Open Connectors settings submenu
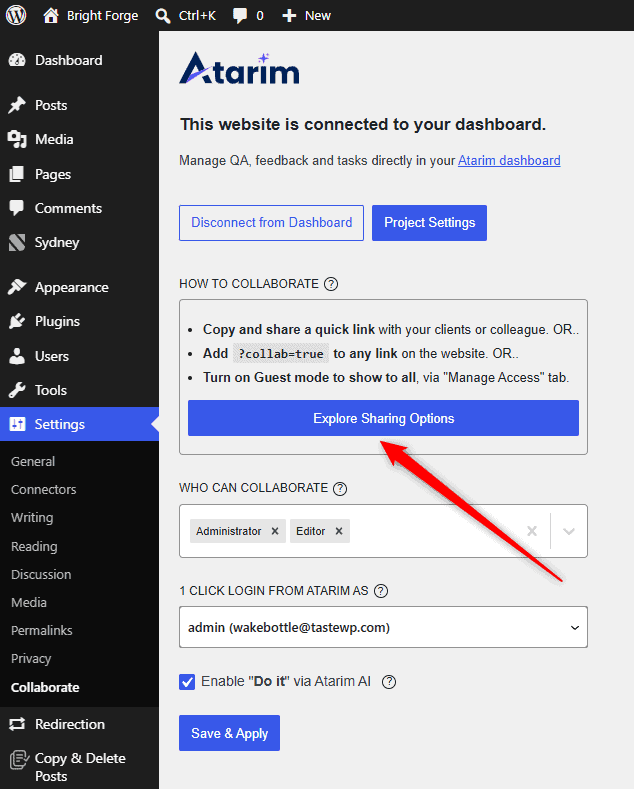The width and height of the screenshot is (634, 789). (x=44, y=490)
